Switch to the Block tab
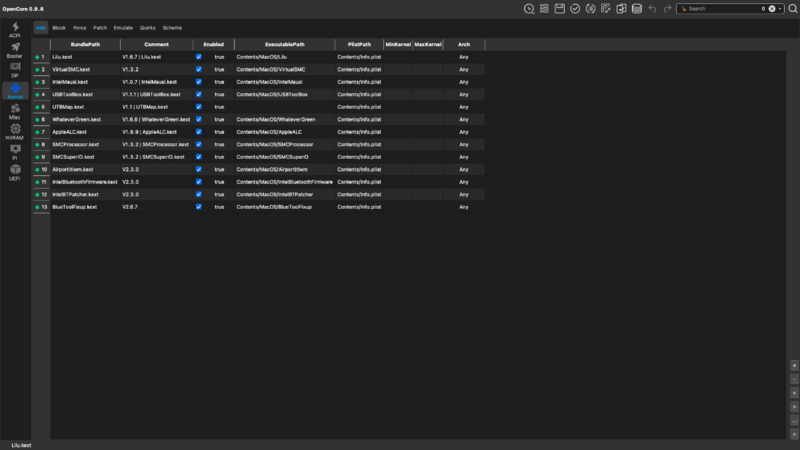This screenshot has height=450, width=800. (59, 28)
